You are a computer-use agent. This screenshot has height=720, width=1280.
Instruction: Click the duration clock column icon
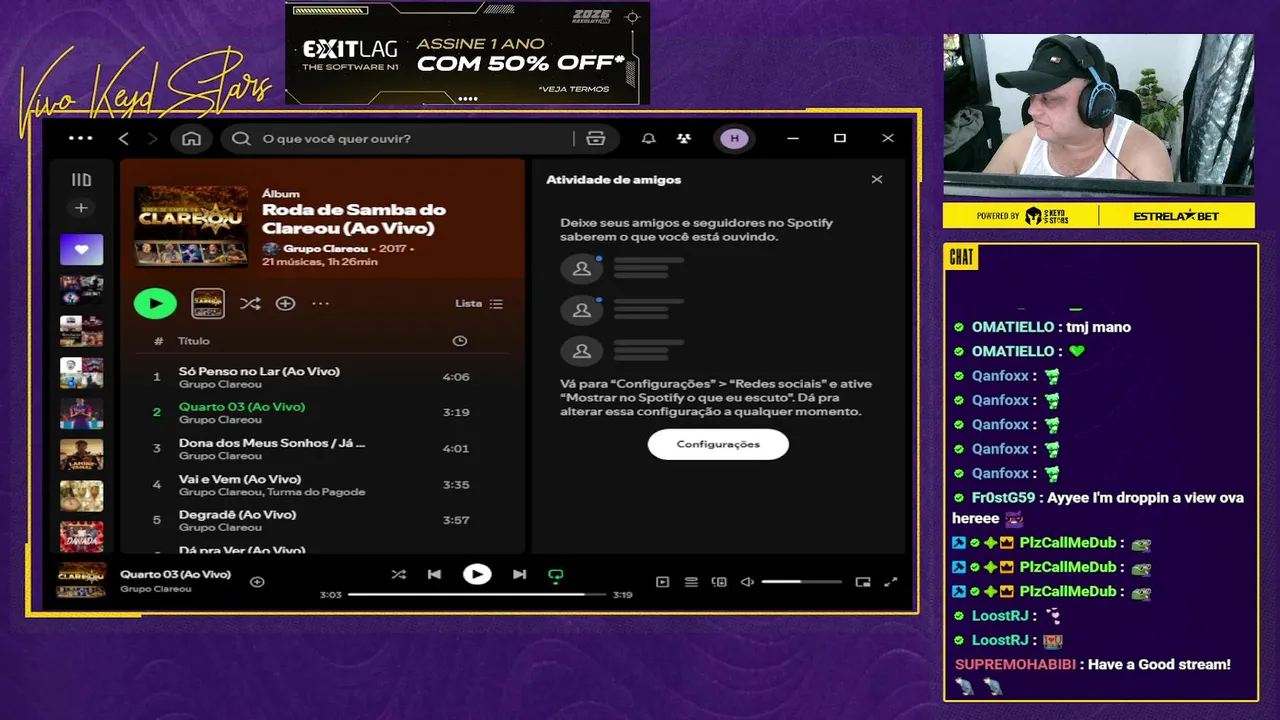point(459,341)
